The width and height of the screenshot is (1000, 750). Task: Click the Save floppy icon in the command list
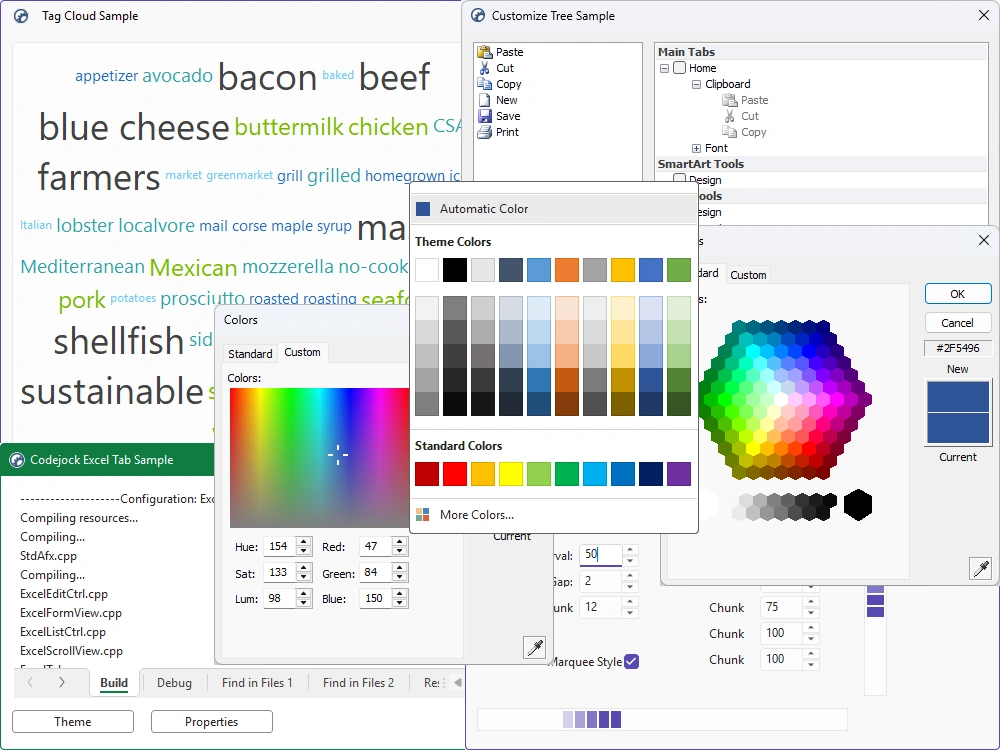pyautogui.click(x=485, y=116)
